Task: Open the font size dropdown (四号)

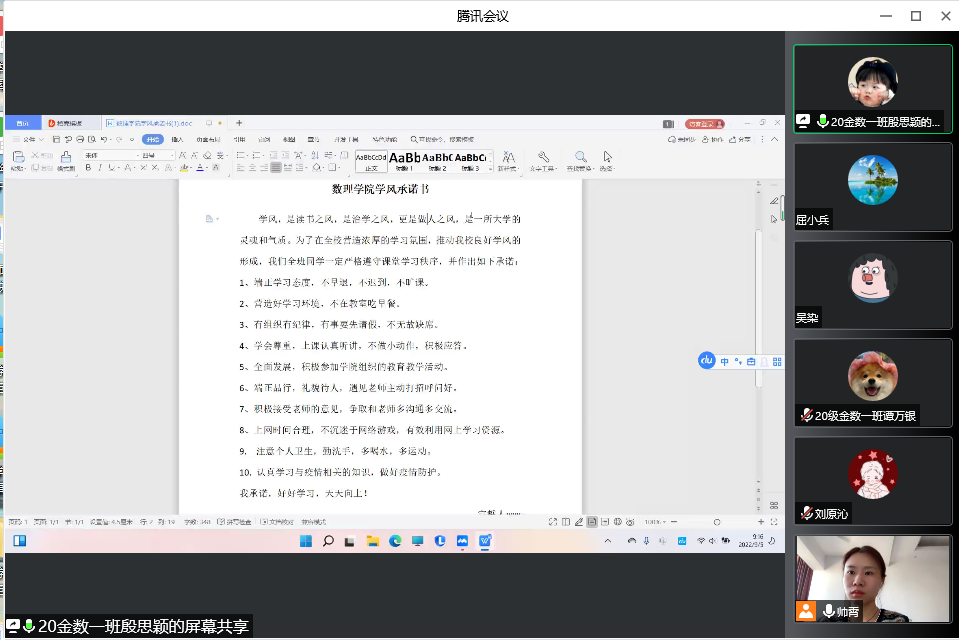Action: tap(156, 156)
